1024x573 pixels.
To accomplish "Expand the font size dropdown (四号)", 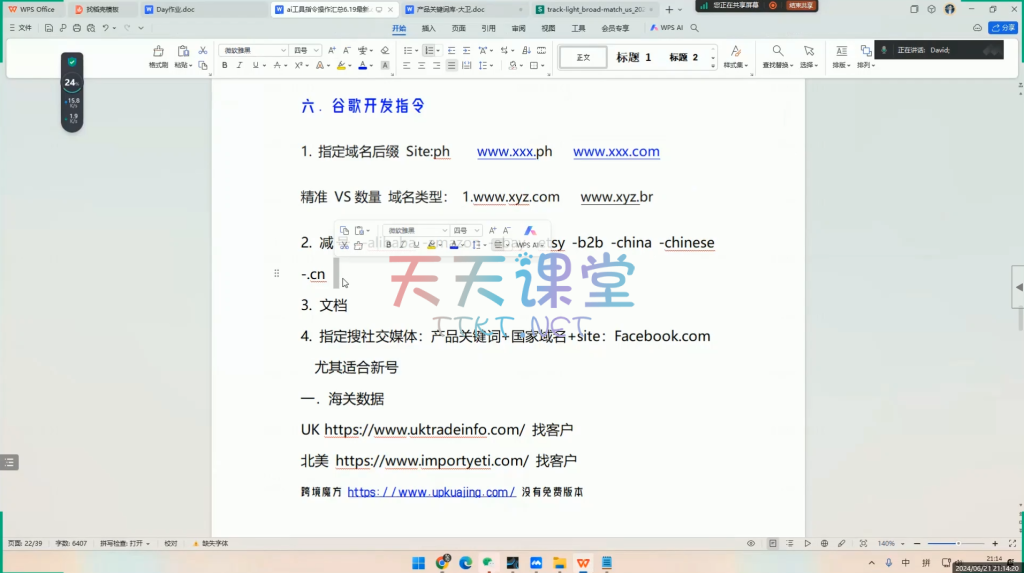I will [x=306, y=50].
